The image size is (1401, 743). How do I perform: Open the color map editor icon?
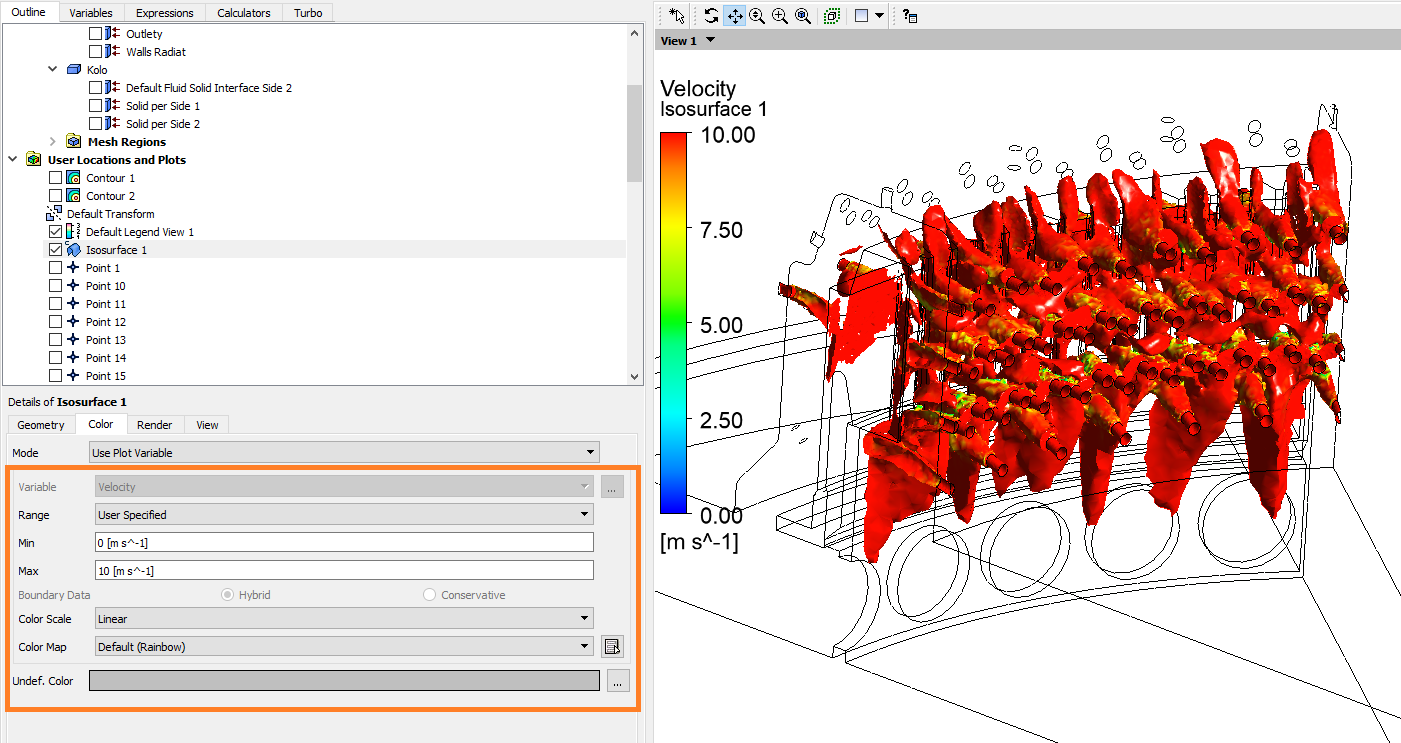(613, 647)
